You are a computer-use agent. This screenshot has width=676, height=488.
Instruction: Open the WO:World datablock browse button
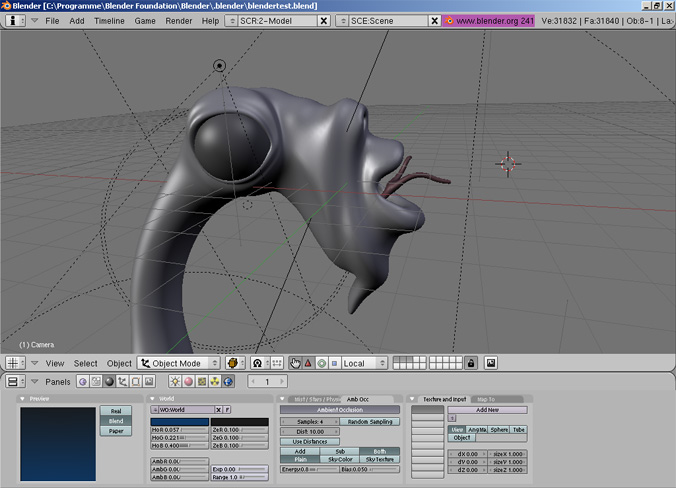pyautogui.click(x=154, y=410)
